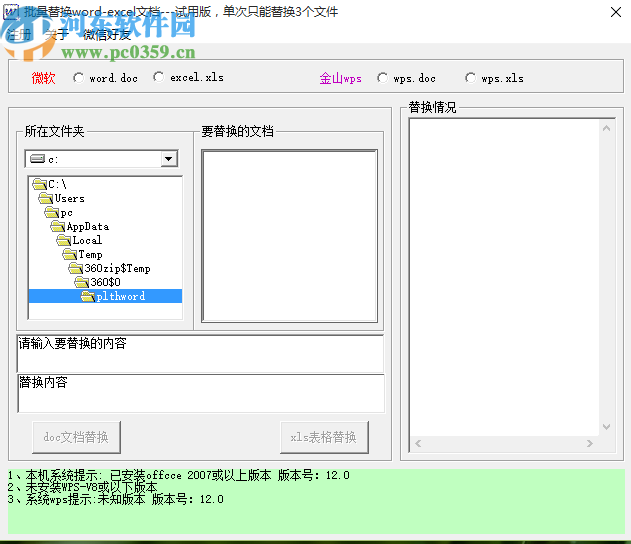This screenshot has width=631, height=544.
Task: Select the Users folder label
Action: click(x=70, y=198)
